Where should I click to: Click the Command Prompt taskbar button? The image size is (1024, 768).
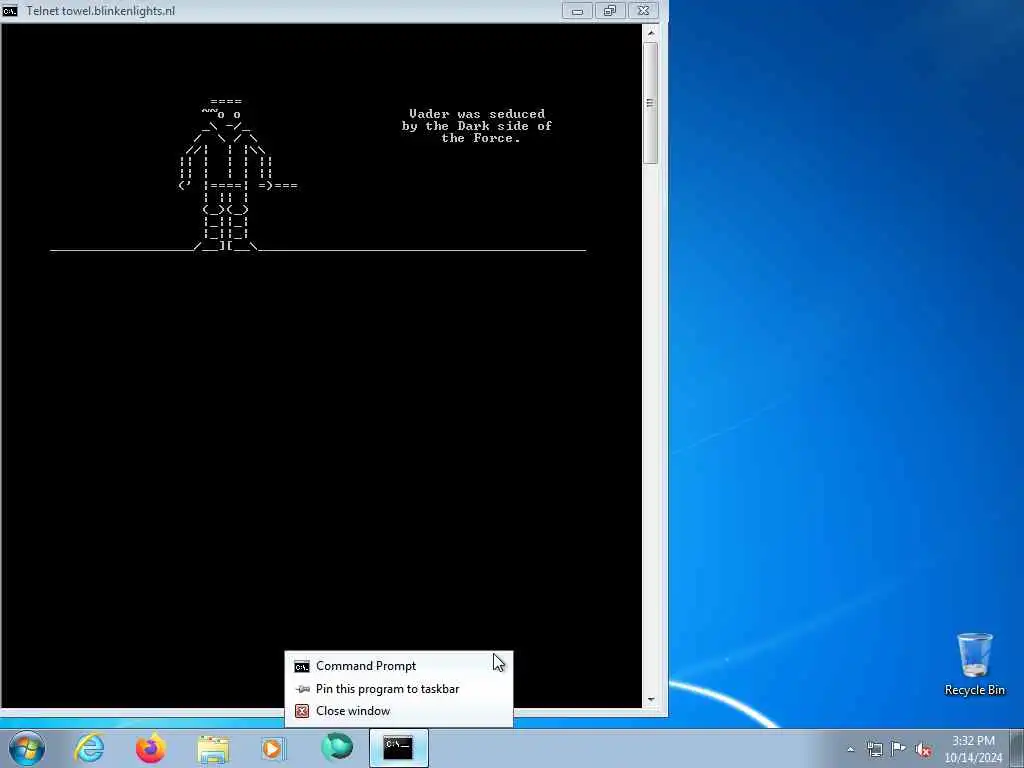(398, 748)
